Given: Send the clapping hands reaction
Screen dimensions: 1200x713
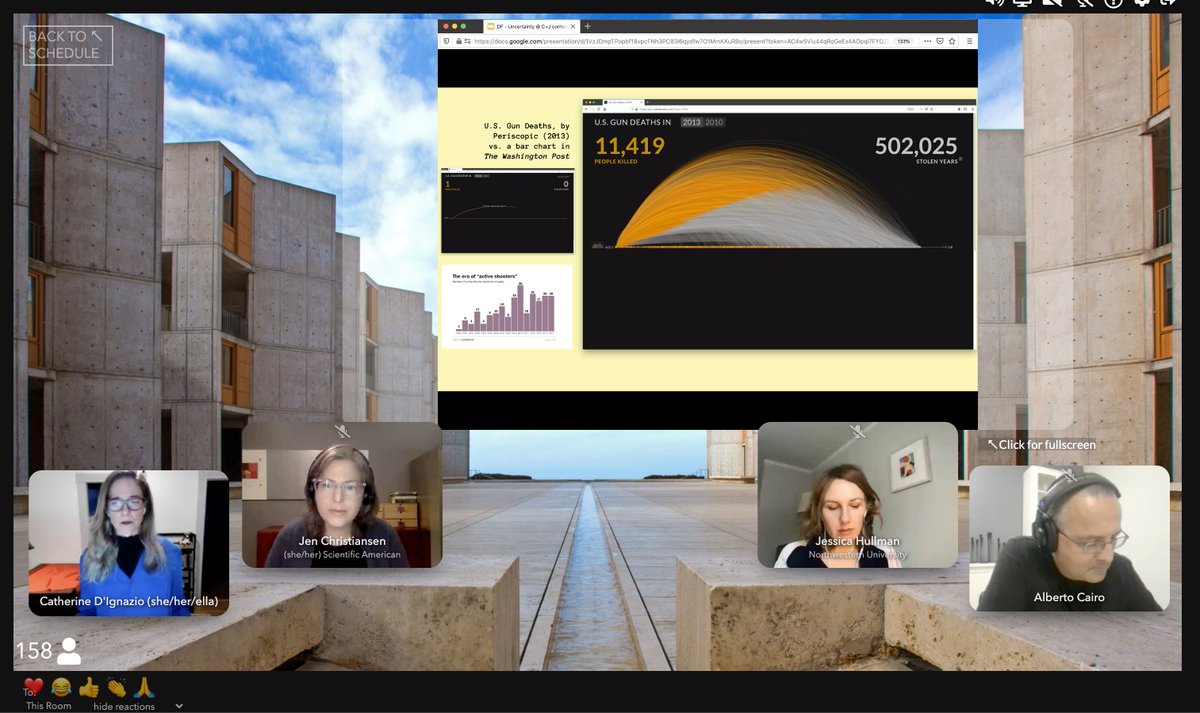Looking at the screenshot, I should click(x=117, y=687).
